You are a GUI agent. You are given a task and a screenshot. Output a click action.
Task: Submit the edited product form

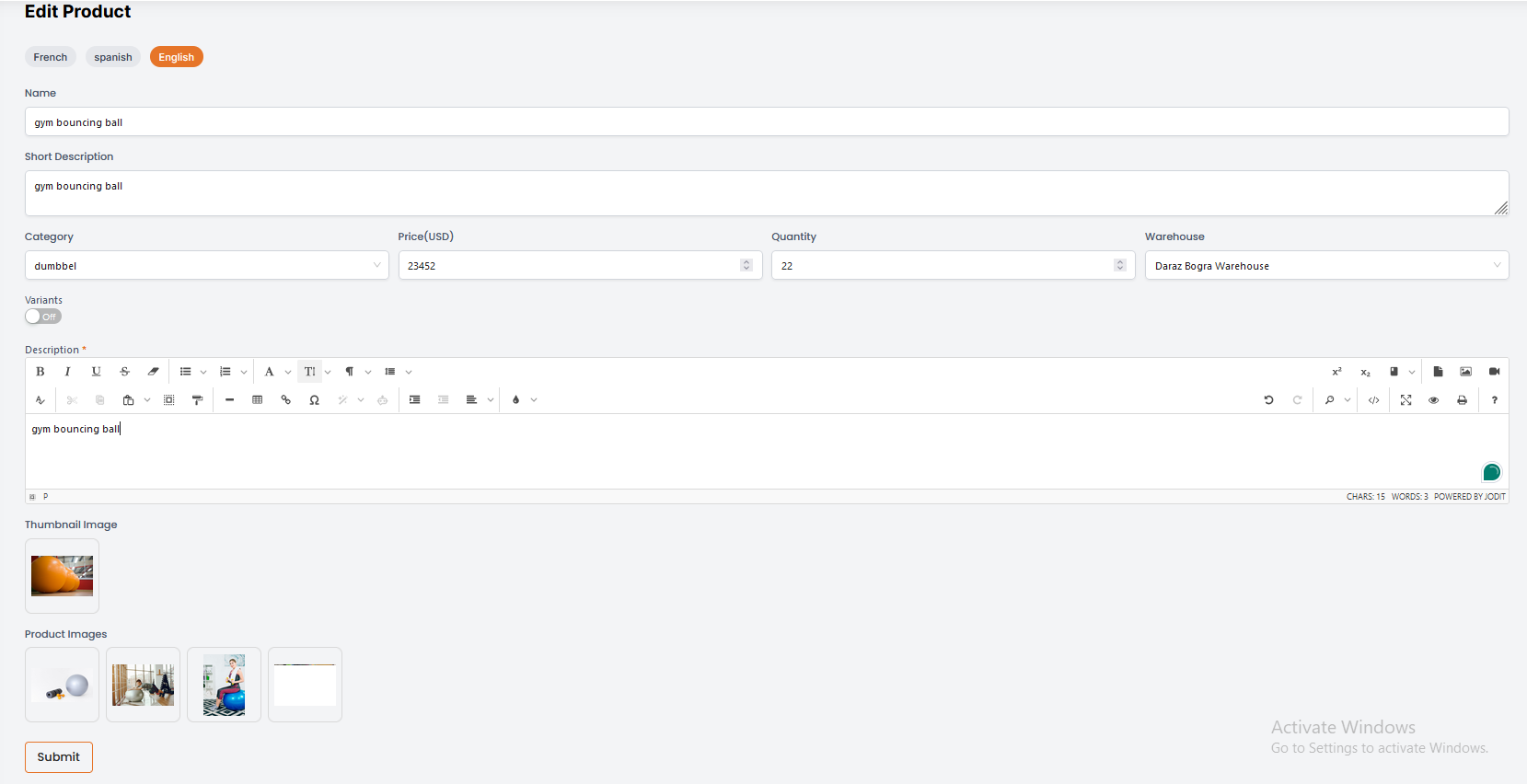click(59, 757)
